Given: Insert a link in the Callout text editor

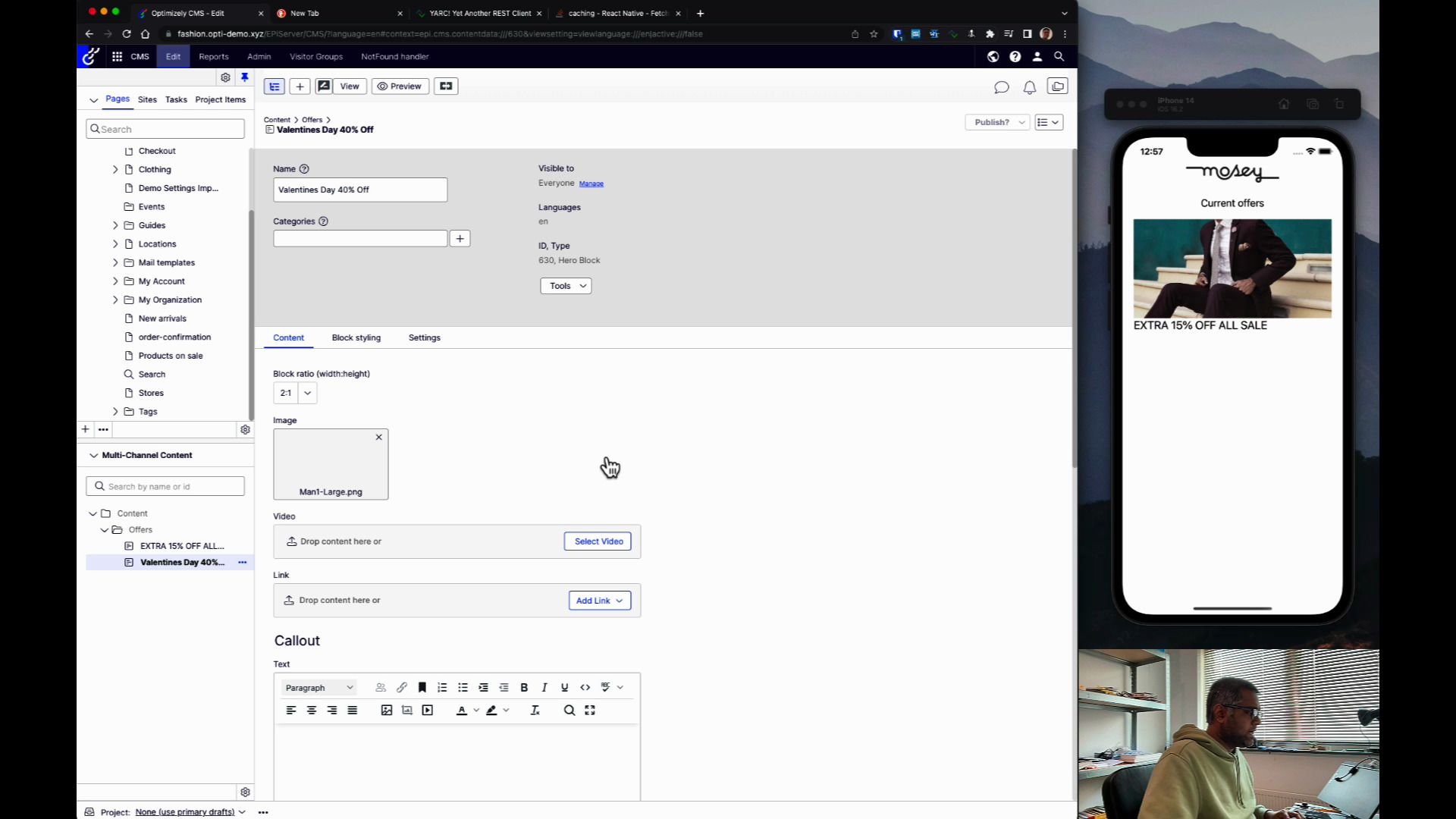Looking at the screenshot, I should tap(402, 687).
